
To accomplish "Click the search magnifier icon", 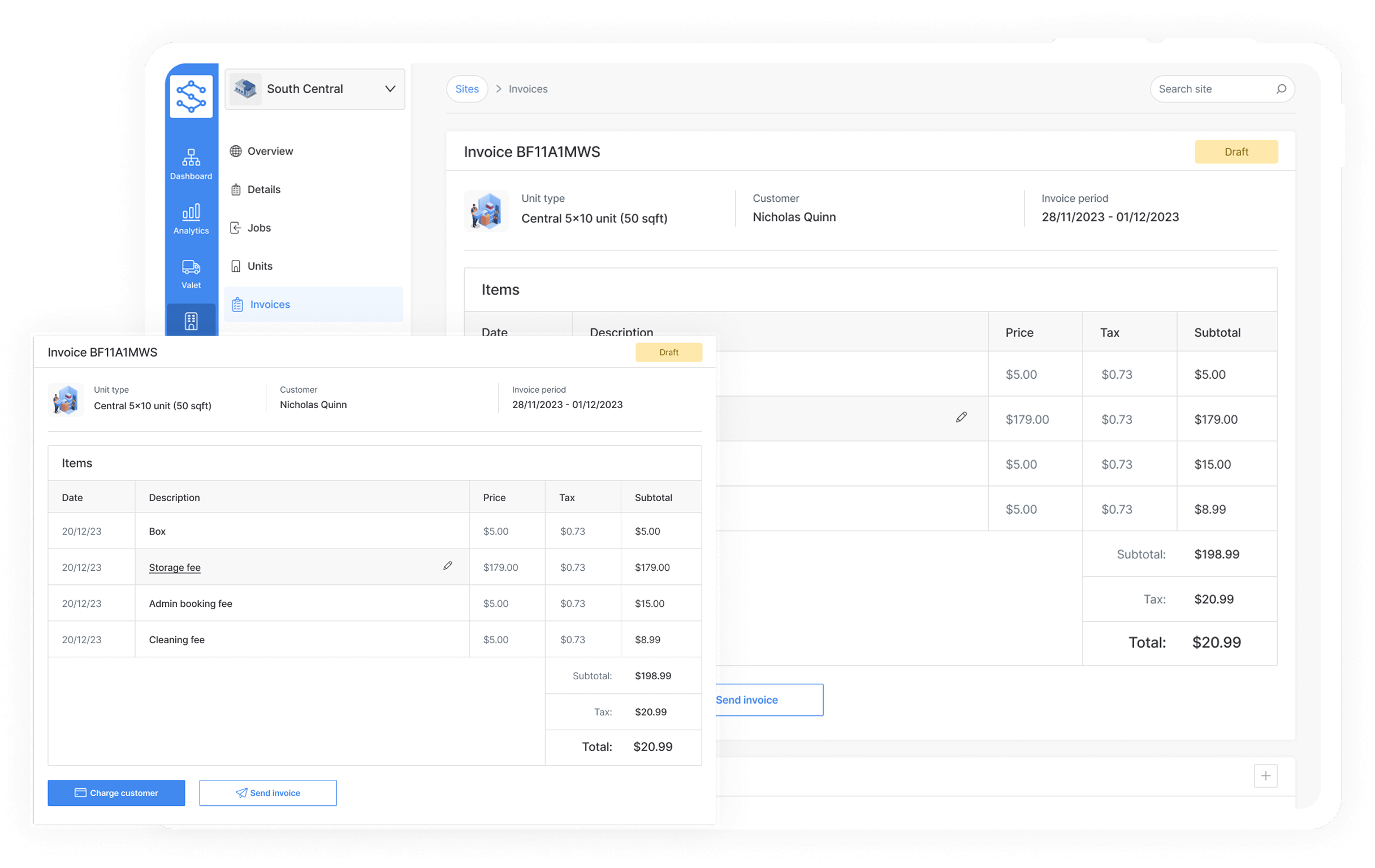I will 1281,89.
